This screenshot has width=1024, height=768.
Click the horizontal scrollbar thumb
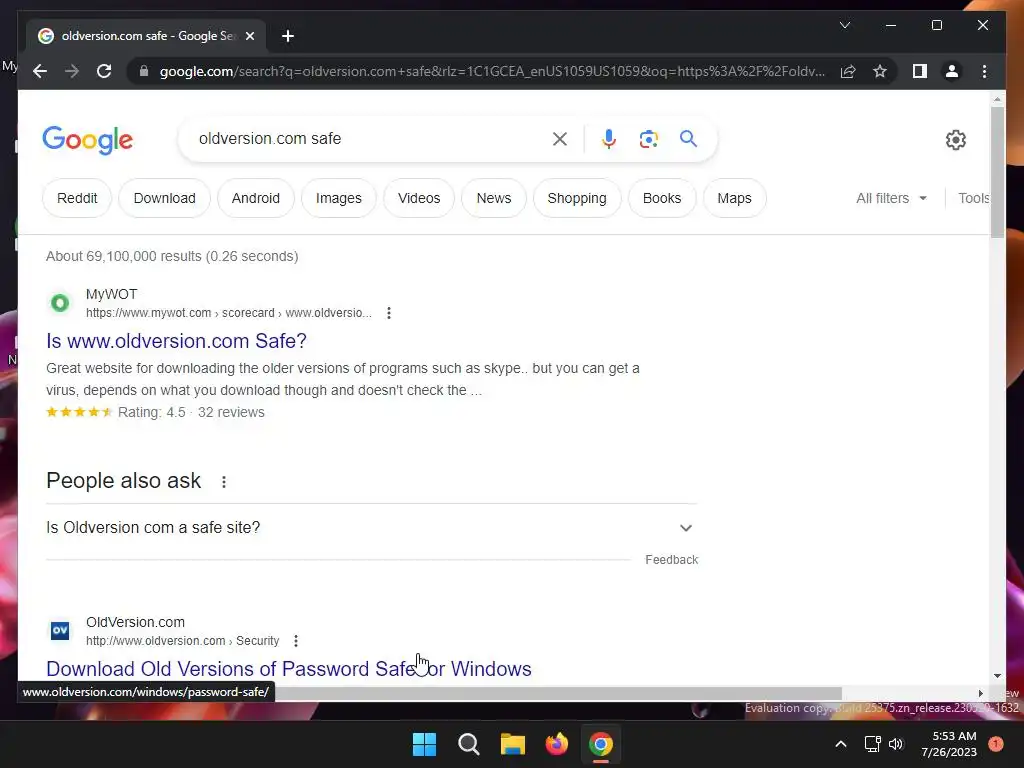558,694
